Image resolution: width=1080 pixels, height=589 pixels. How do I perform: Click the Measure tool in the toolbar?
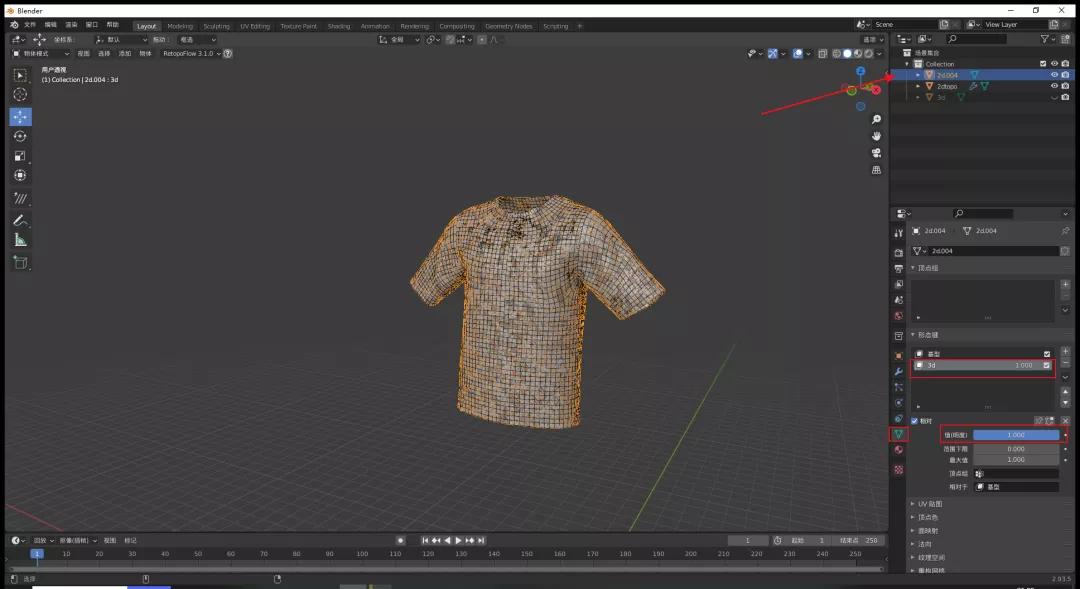click(x=20, y=238)
